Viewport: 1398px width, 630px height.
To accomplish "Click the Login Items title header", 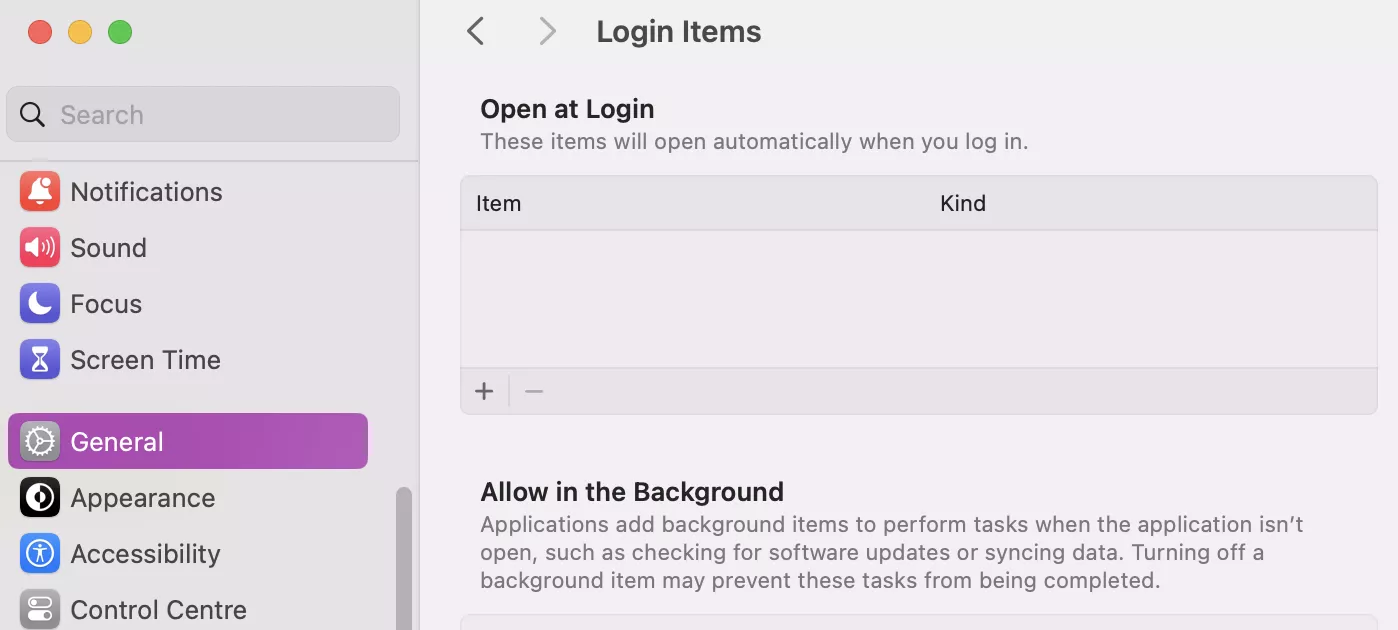I will 678,31.
